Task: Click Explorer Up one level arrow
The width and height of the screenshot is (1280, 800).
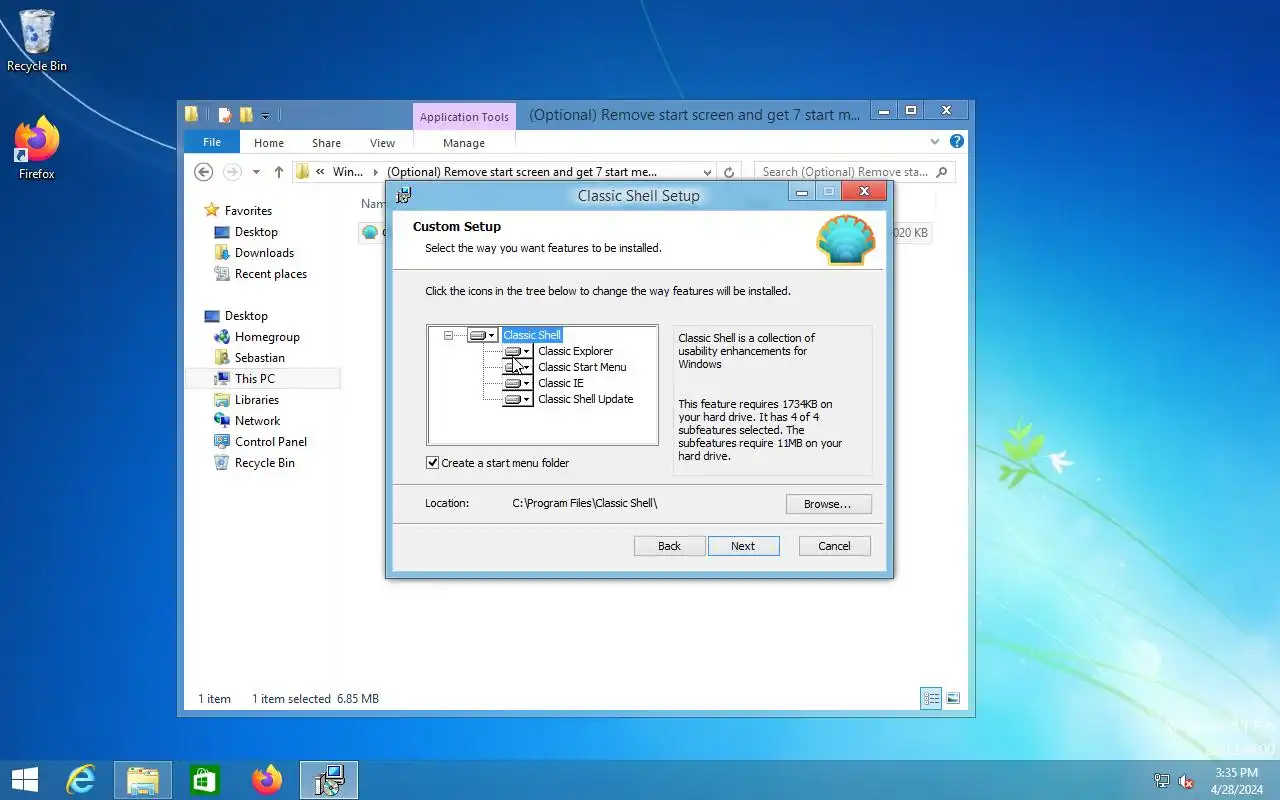Action: [x=279, y=172]
